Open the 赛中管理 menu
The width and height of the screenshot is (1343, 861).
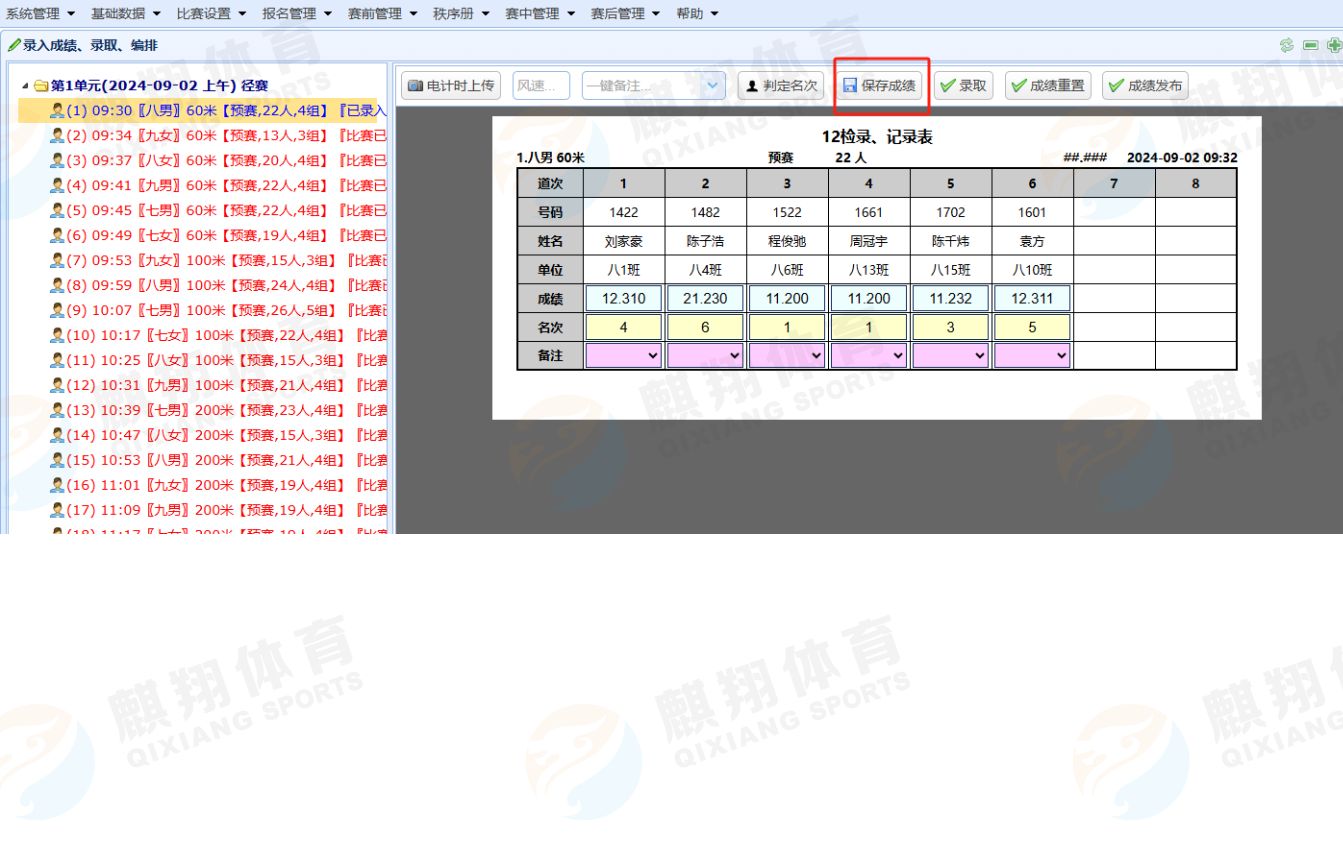tap(540, 13)
